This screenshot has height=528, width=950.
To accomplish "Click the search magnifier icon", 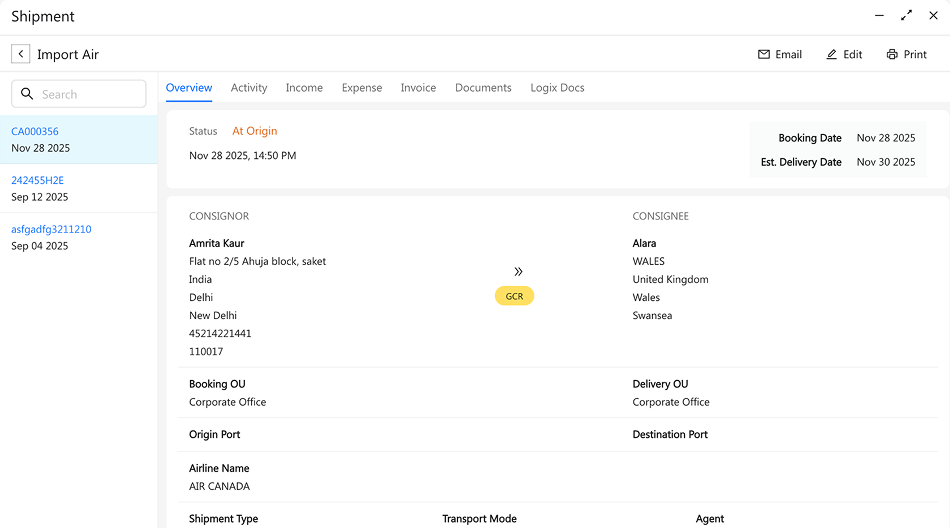I will (x=28, y=94).
